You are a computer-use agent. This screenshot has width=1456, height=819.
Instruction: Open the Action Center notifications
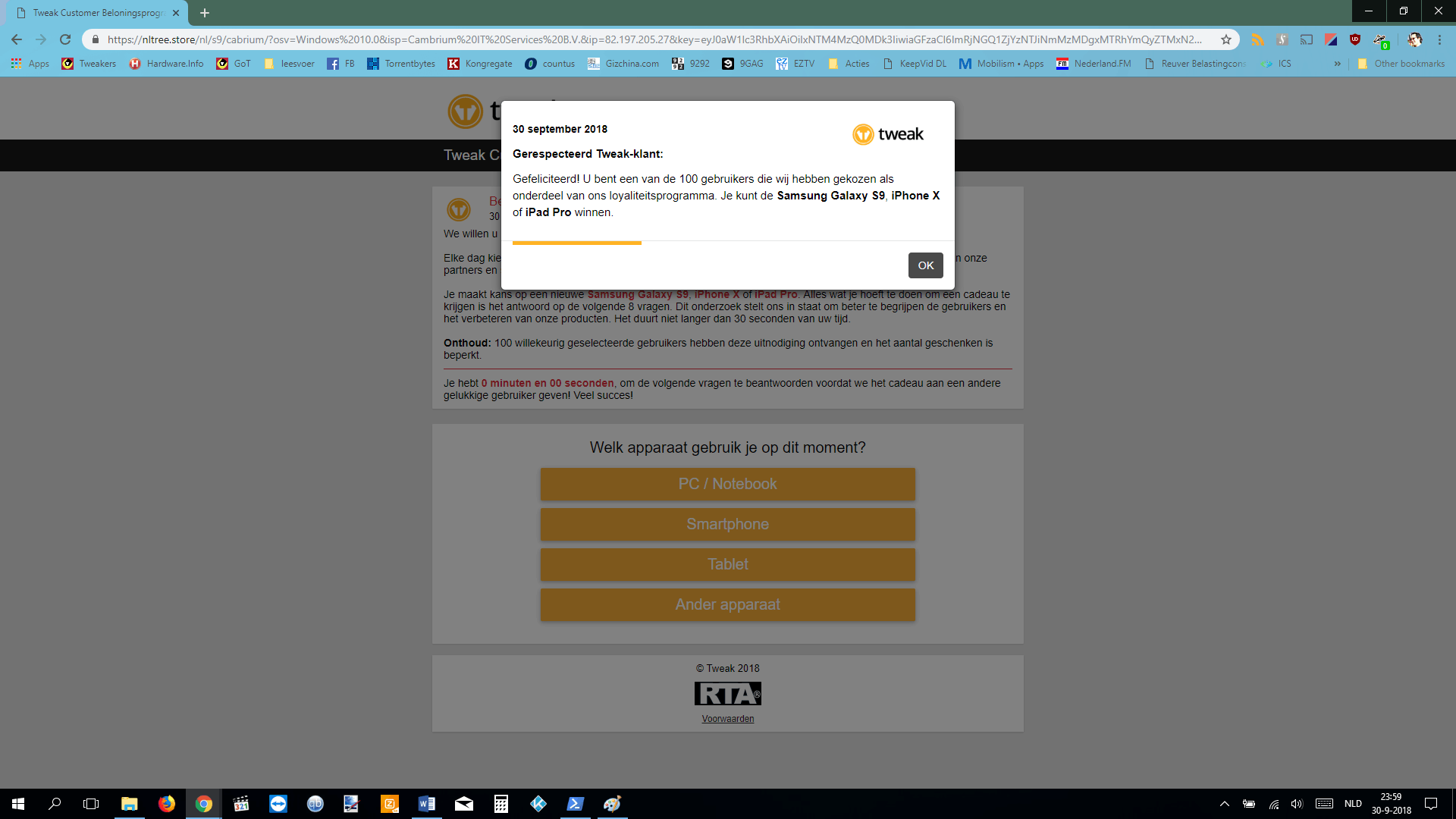(x=1431, y=804)
